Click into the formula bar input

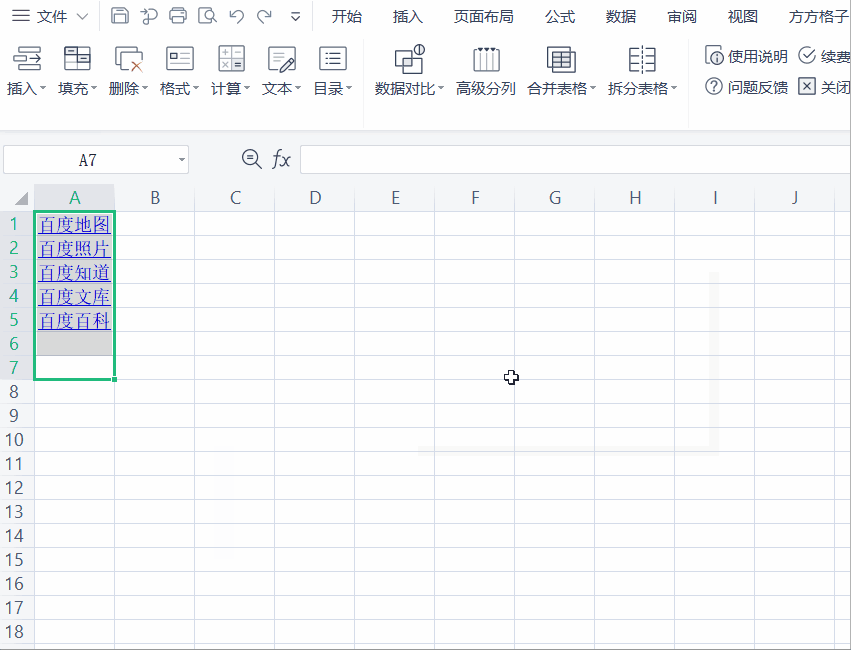click(575, 160)
